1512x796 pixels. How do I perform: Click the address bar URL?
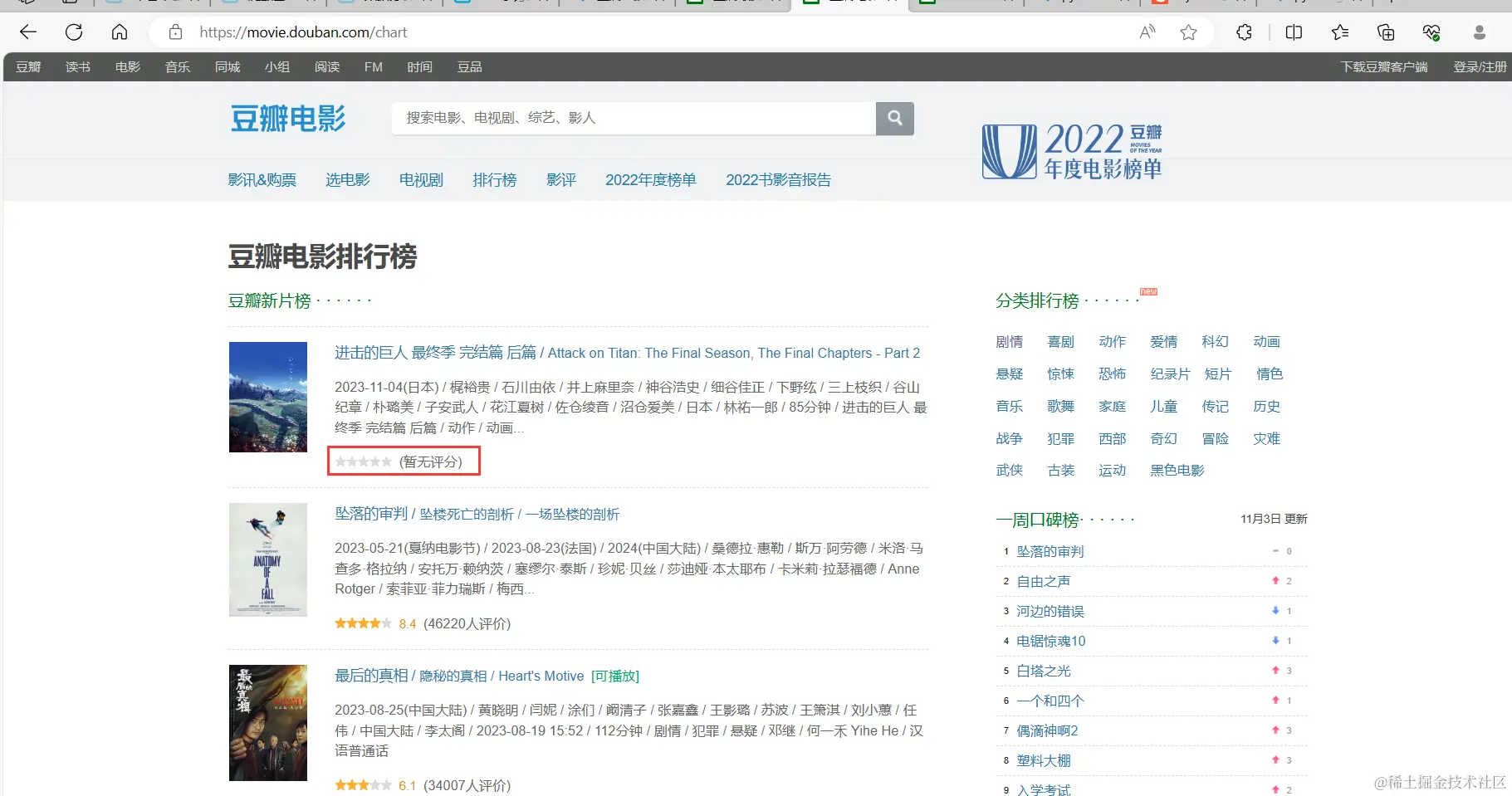(303, 32)
